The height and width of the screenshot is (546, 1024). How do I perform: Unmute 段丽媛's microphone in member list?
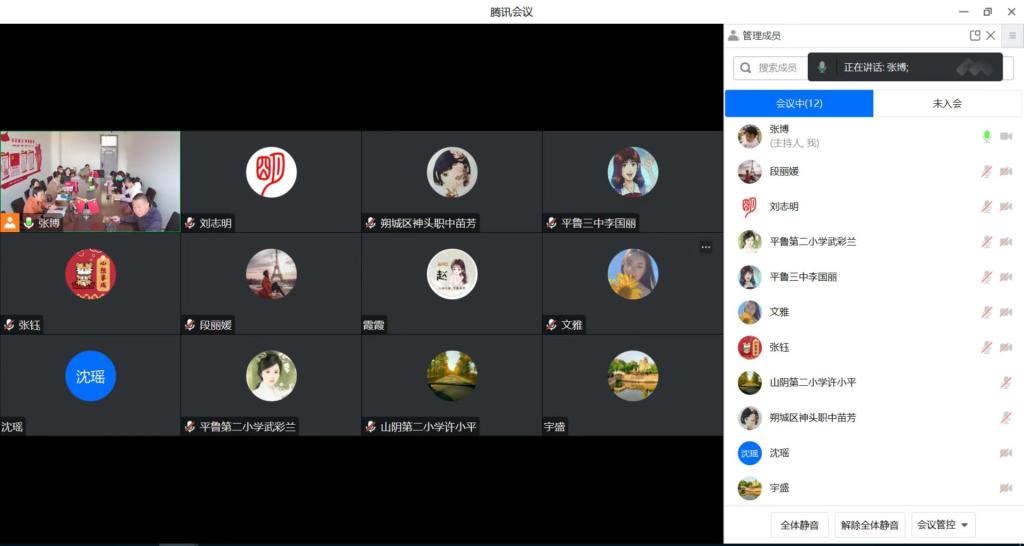coord(986,172)
